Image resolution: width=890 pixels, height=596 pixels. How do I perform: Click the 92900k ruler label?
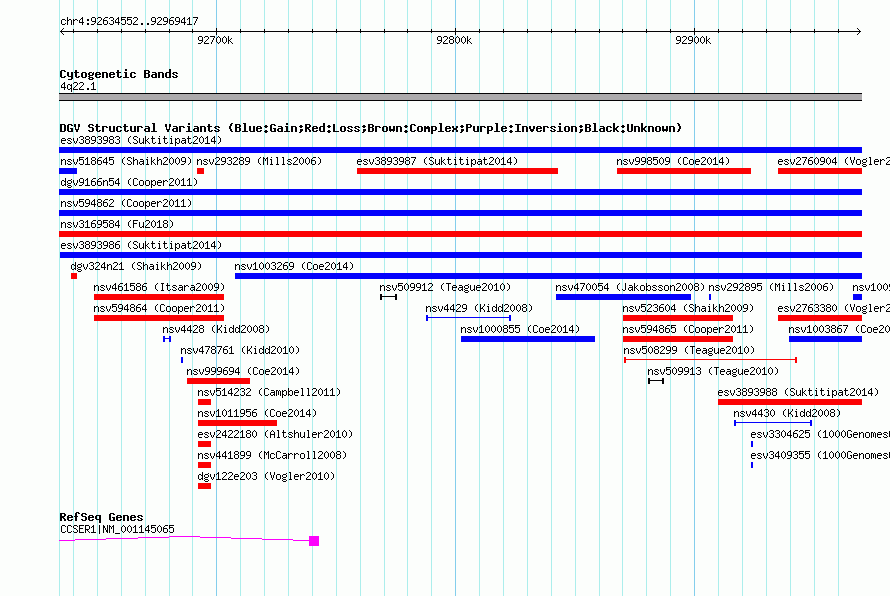[693, 40]
